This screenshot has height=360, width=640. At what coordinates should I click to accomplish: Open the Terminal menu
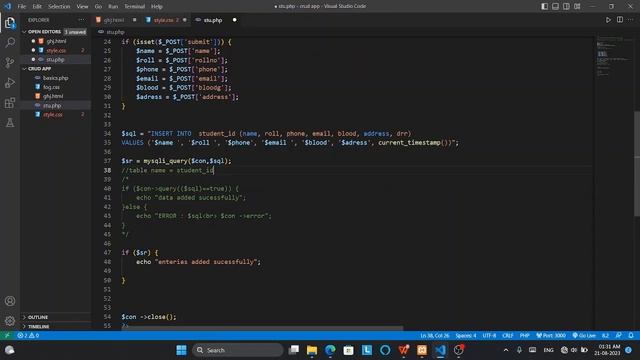[135, 7]
